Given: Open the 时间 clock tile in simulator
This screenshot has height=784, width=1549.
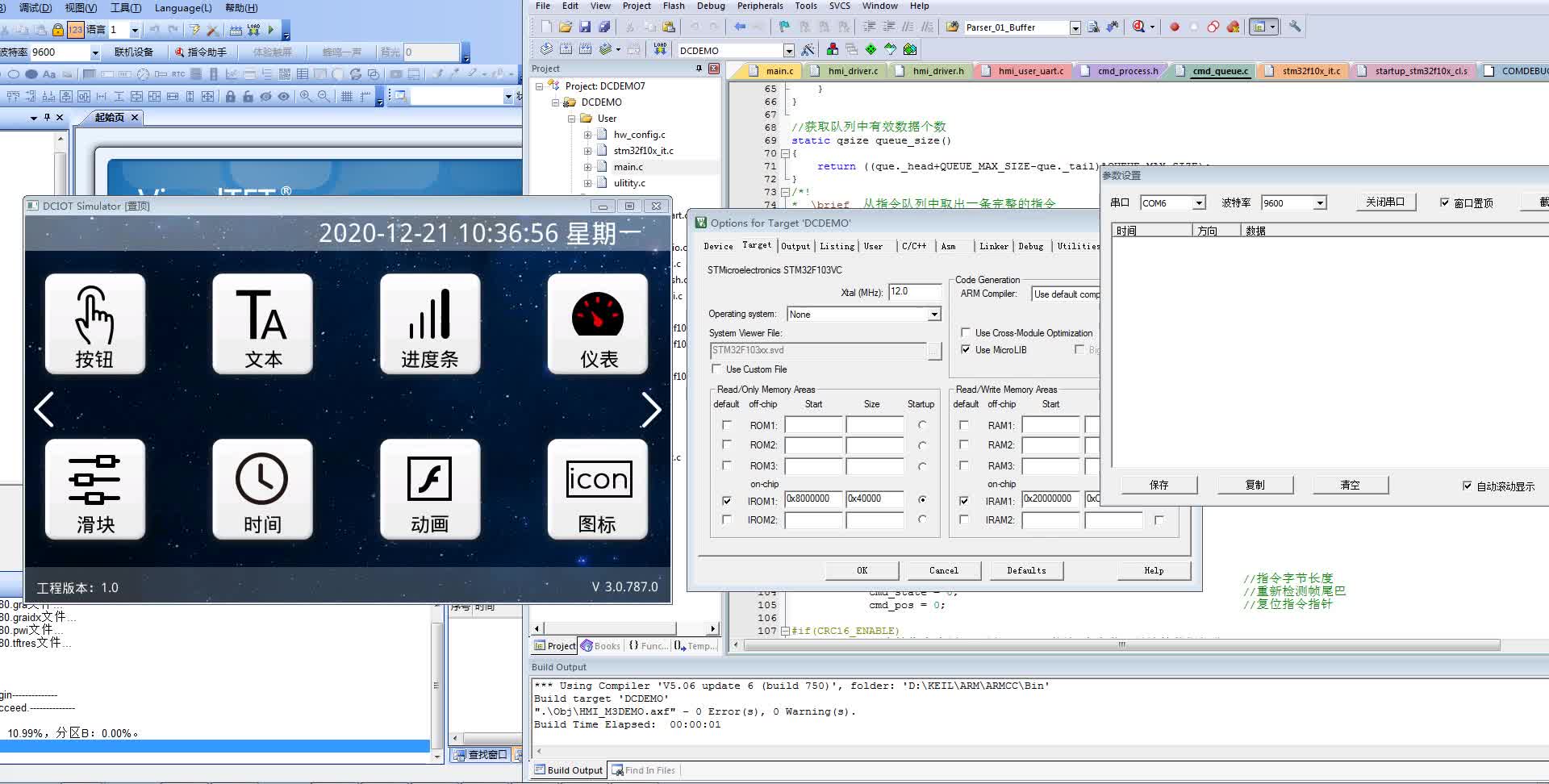Looking at the screenshot, I should [x=262, y=489].
